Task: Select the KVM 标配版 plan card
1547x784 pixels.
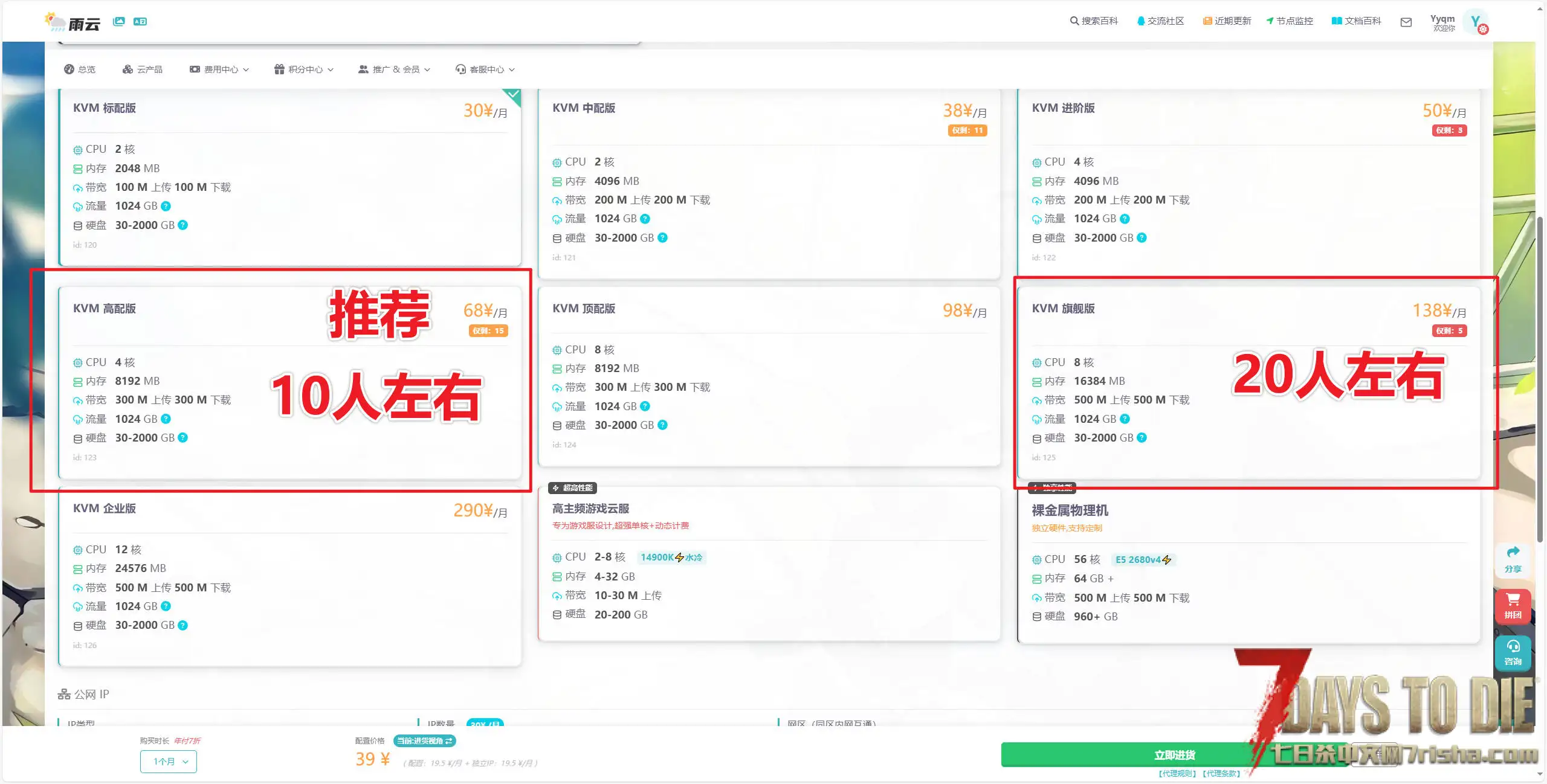Action: [290, 177]
